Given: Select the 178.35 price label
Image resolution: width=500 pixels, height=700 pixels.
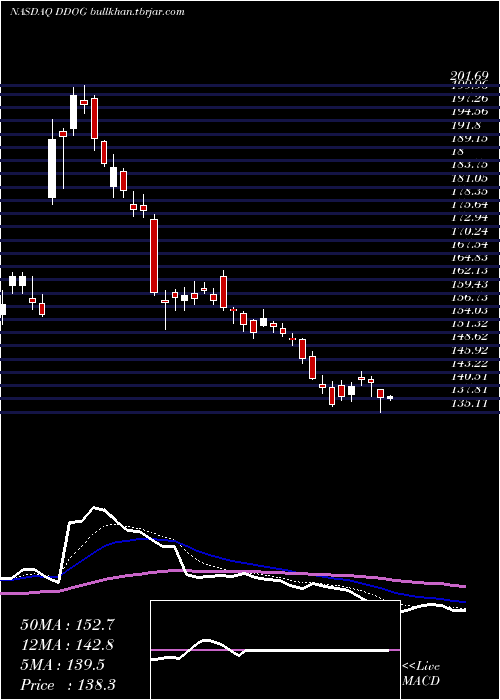Looking at the screenshot, I should pos(469,192).
